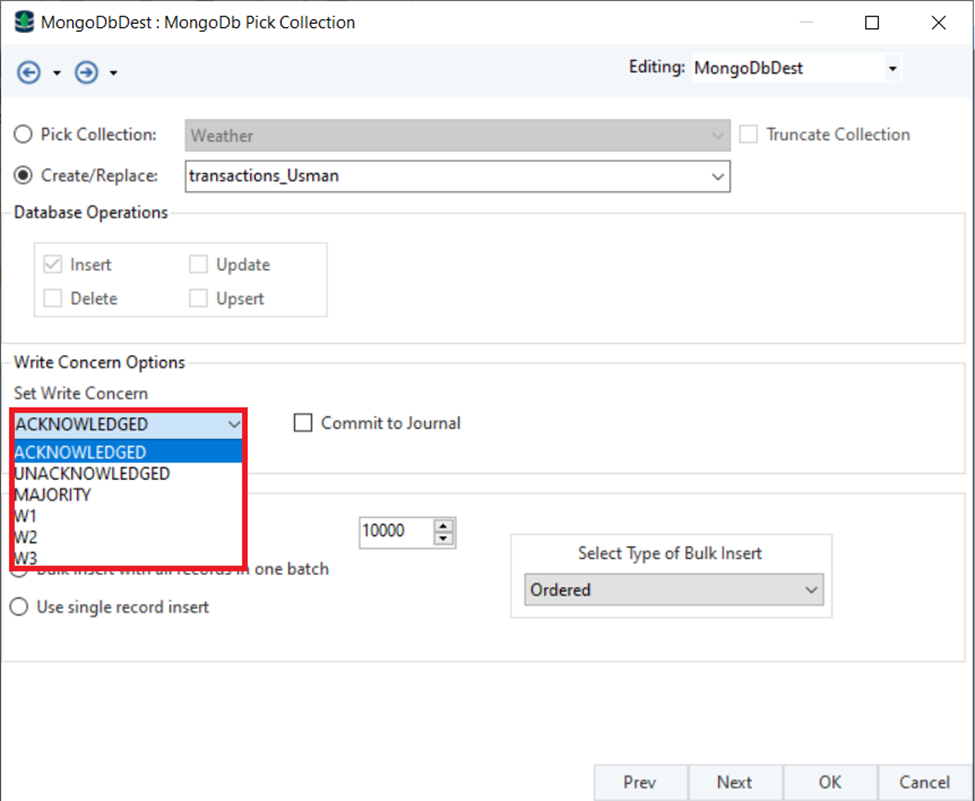The image size is (975, 801).
Task: Click the batch size 10000 input field
Action: [x=395, y=531]
